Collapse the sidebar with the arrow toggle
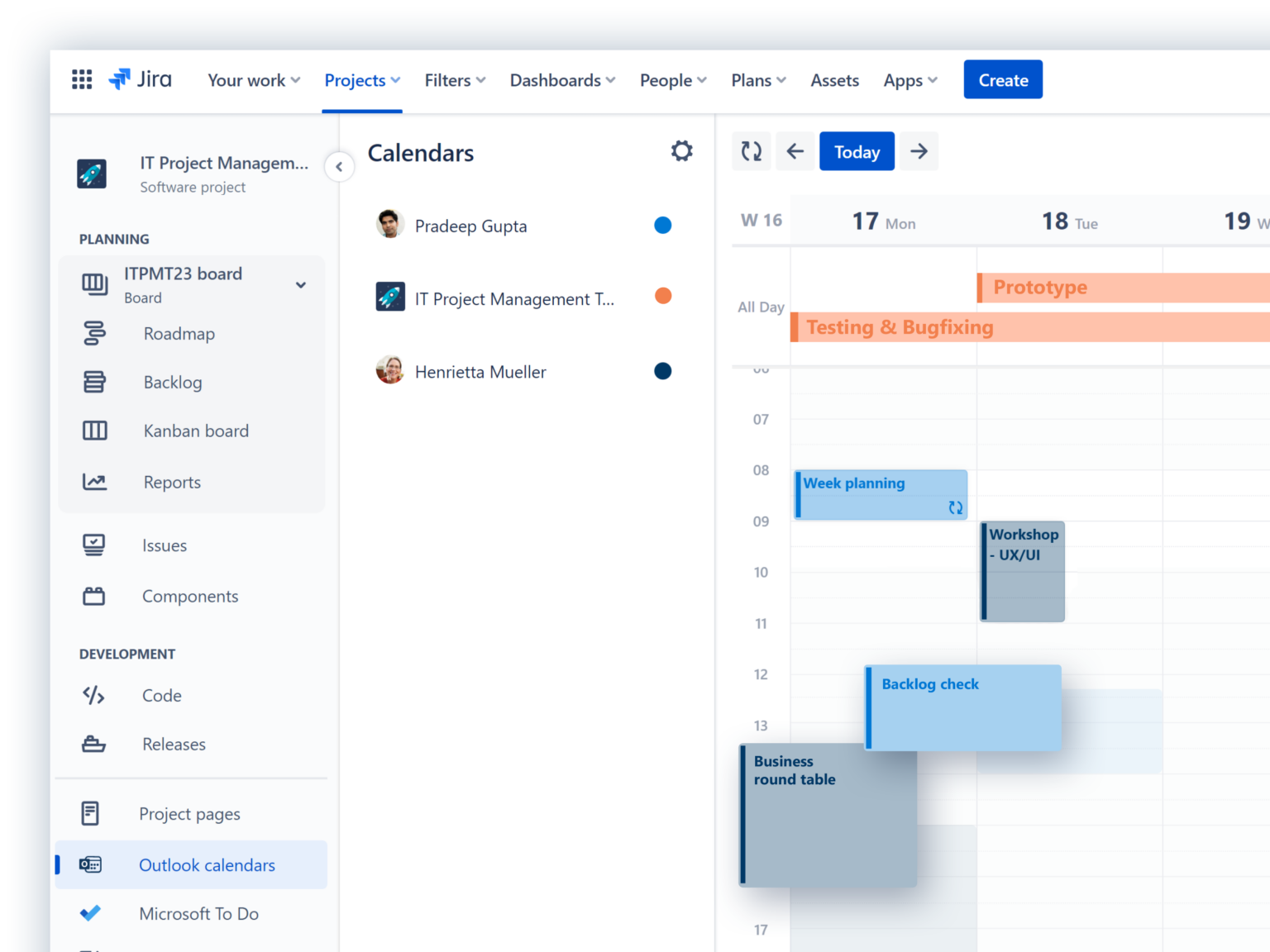This screenshot has width=1270, height=952. (x=339, y=166)
